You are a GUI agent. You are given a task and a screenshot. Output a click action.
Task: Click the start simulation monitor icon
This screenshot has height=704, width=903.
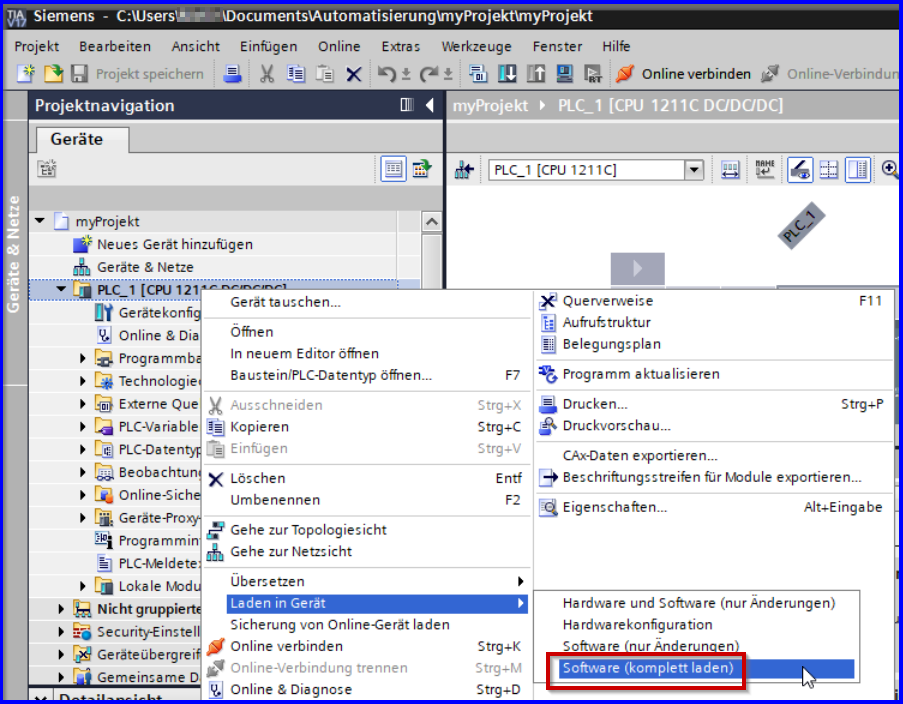tap(564, 74)
